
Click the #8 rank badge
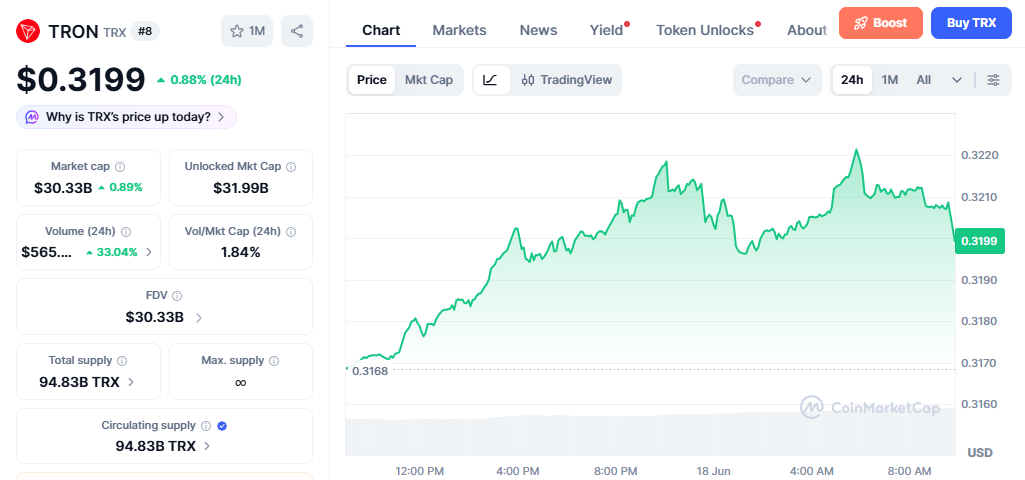(144, 31)
